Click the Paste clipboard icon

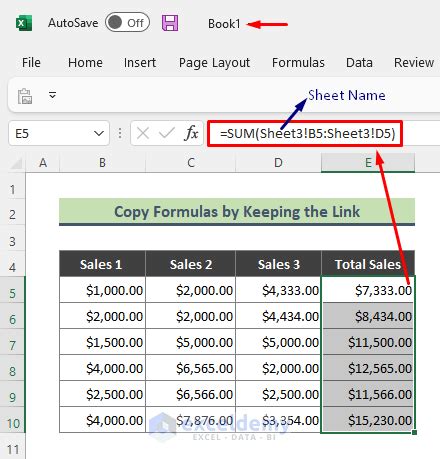click(25, 96)
